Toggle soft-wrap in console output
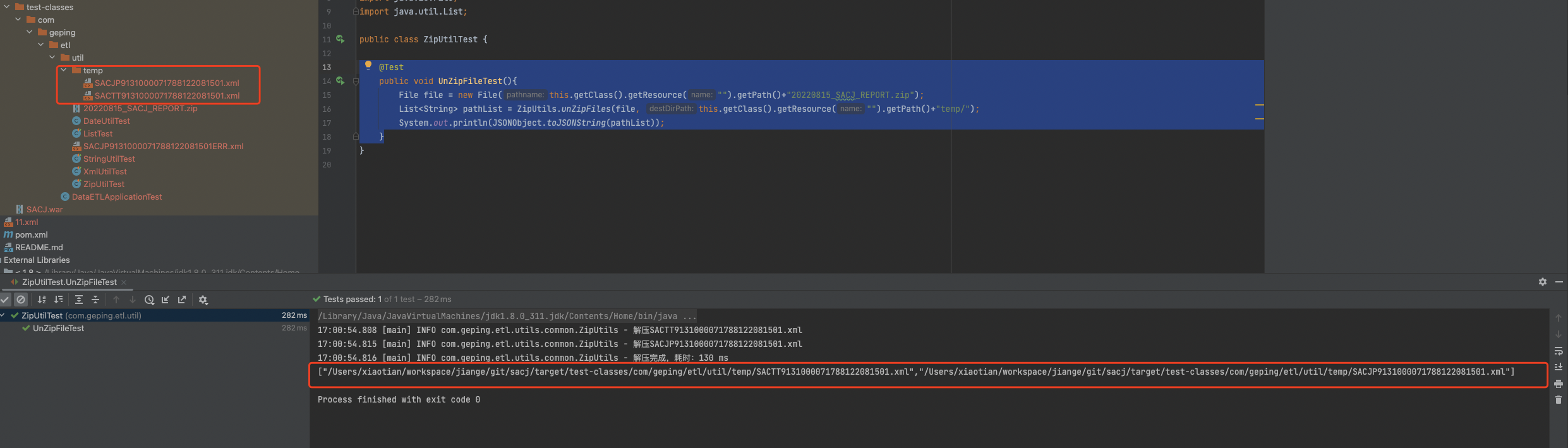Screen dimensions: 1568x448 (1559, 351)
